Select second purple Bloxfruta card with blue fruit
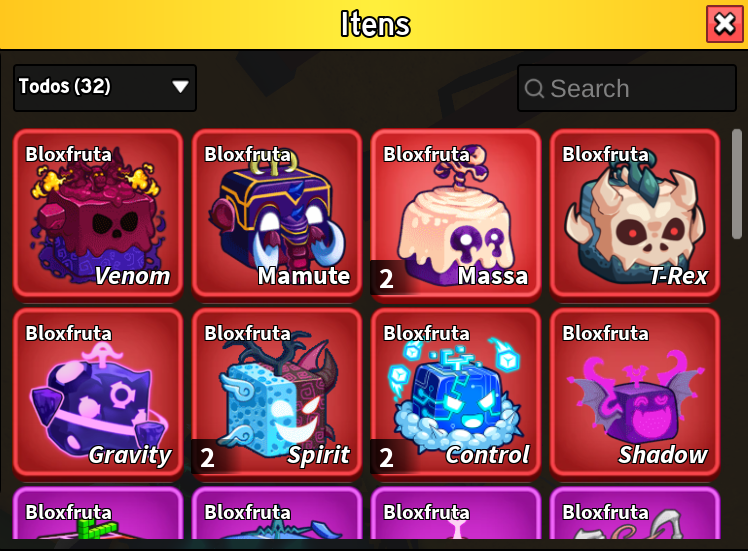The image size is (748, 551). click(277, 513)
